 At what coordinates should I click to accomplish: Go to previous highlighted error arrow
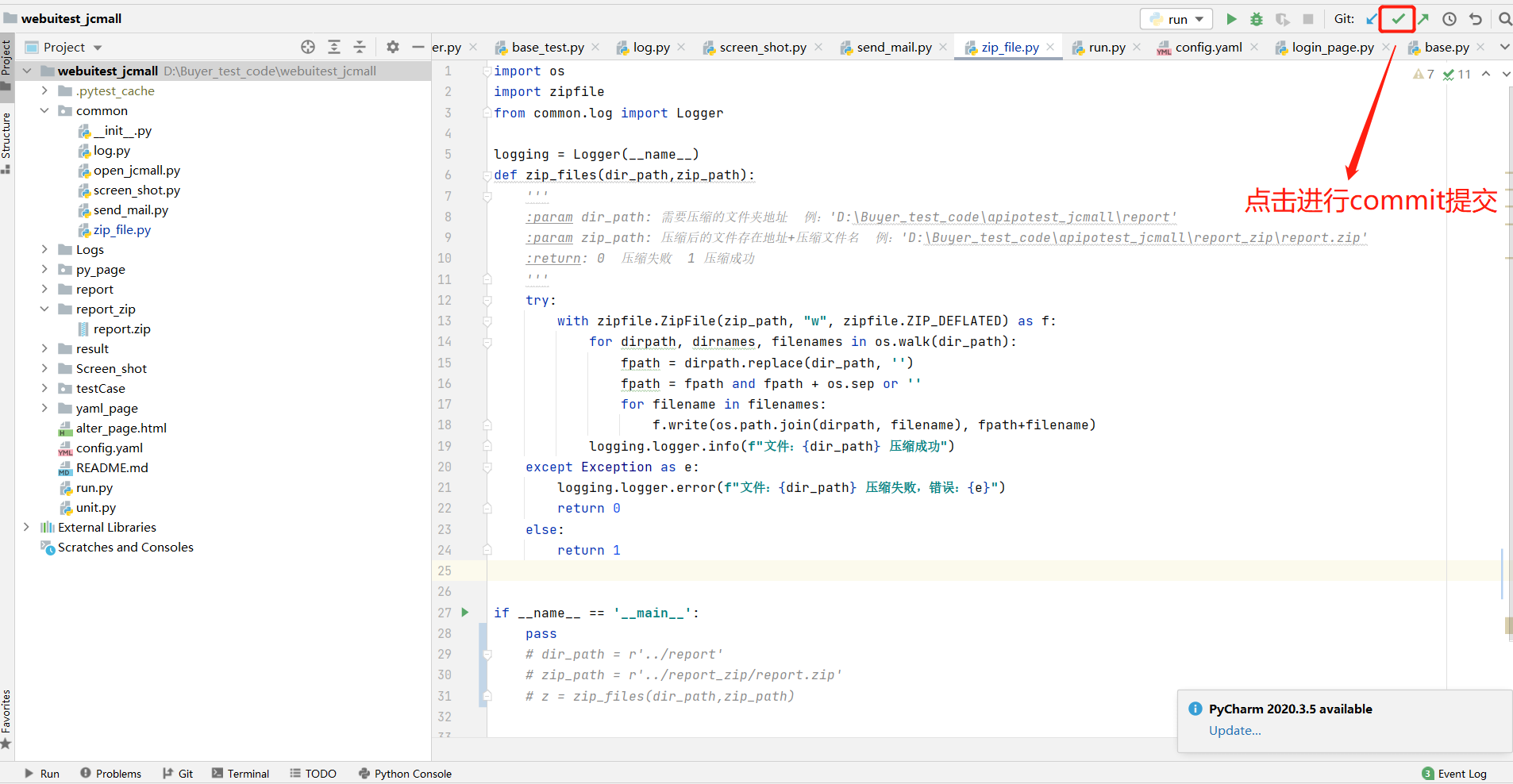(x=1486, y=74)
